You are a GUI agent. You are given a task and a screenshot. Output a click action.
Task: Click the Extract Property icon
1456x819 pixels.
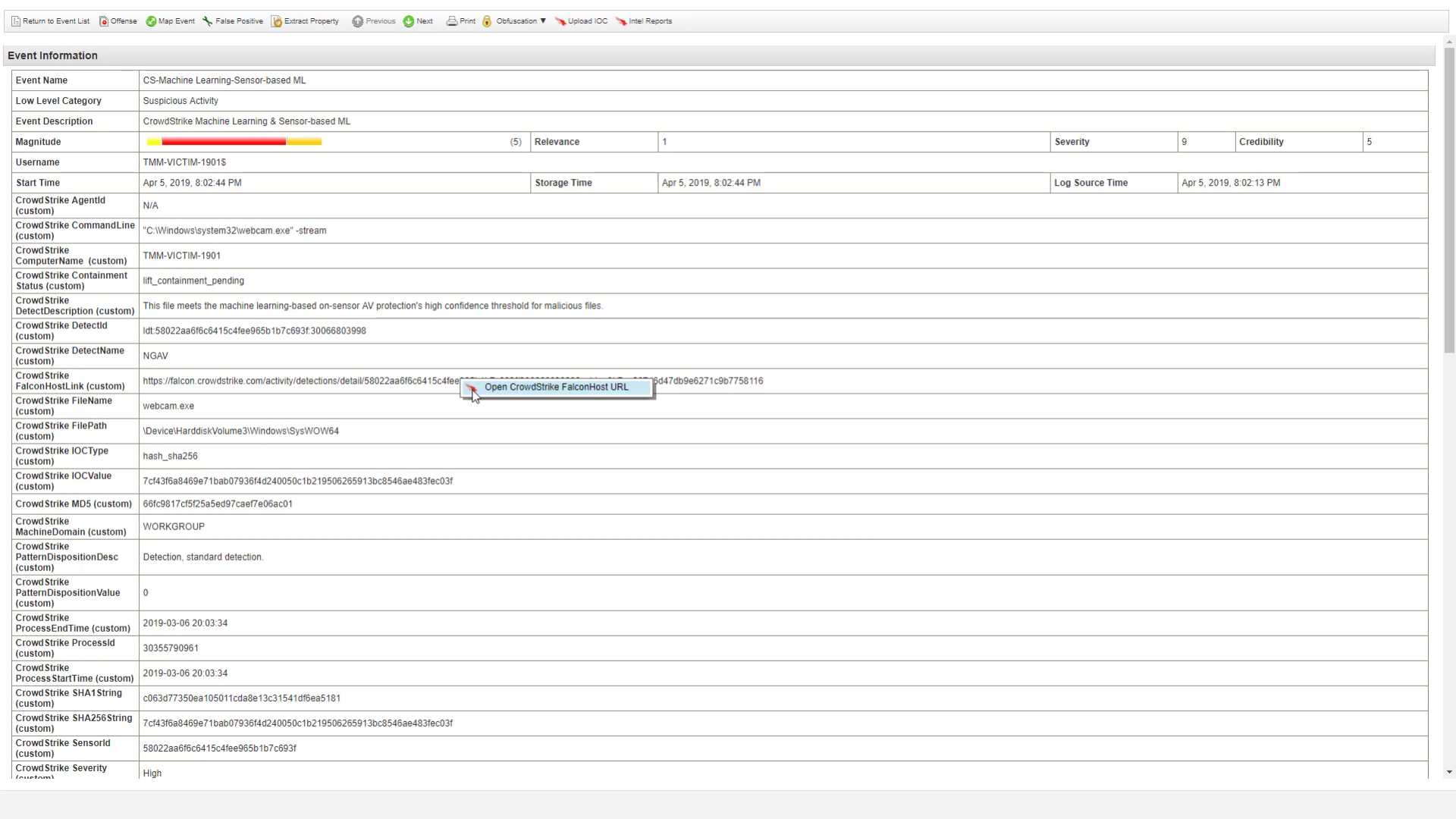277,21
